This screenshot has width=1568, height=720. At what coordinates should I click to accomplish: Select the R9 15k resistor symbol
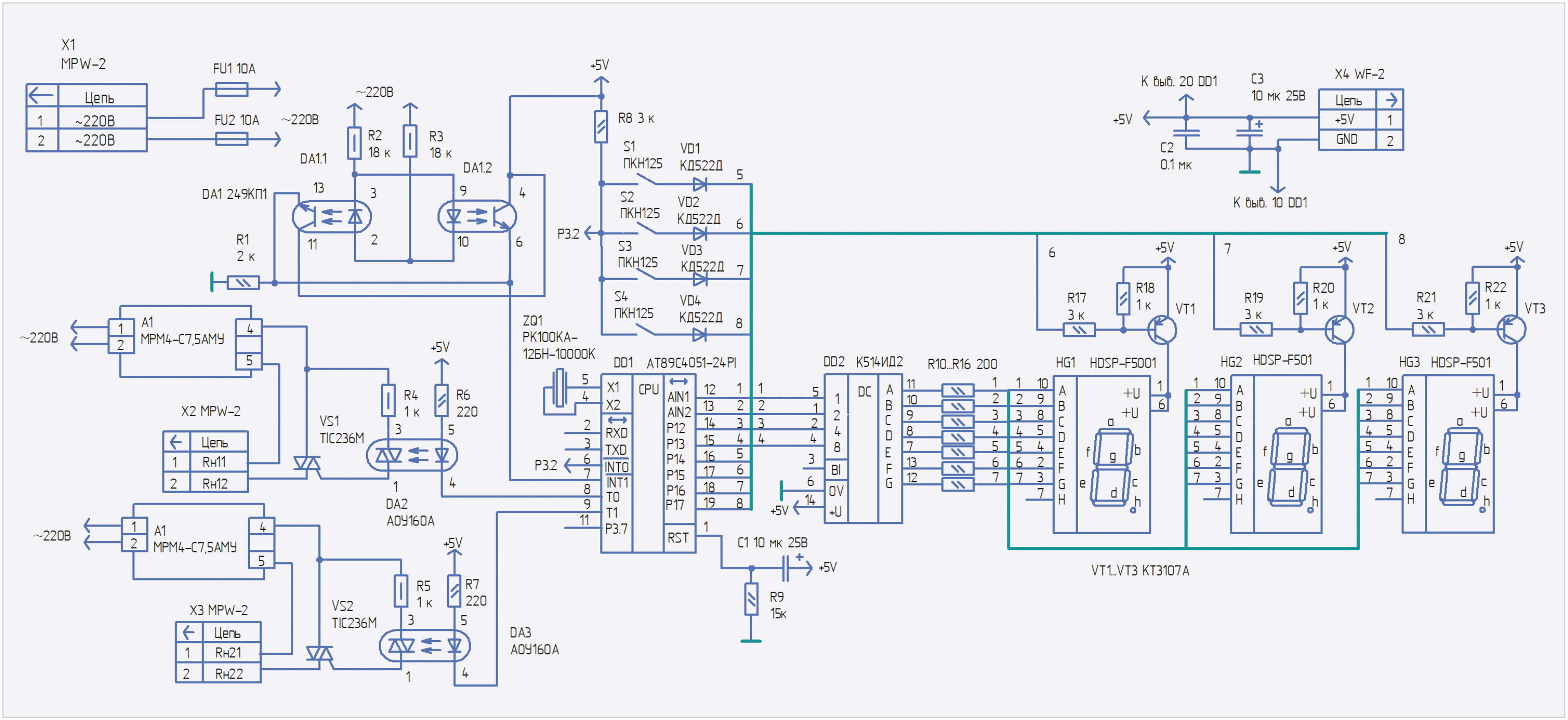point(752,599)
